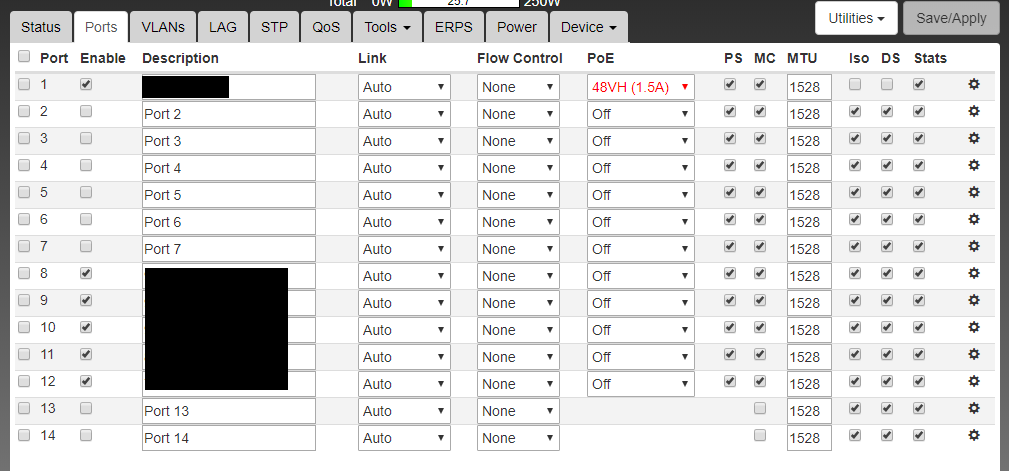
Task: Open gear settings for port 12
Action: point(974,382)
